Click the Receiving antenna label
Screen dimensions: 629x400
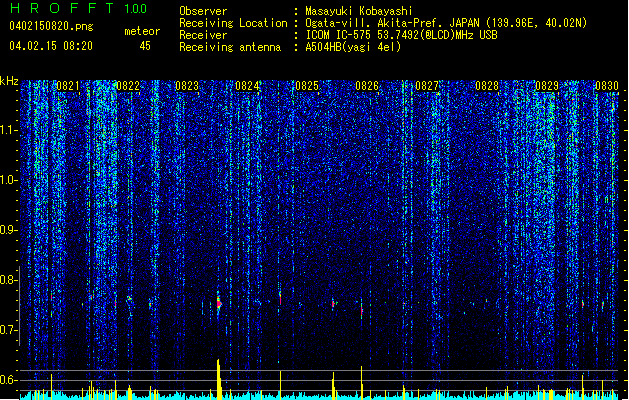click(230, 47)
